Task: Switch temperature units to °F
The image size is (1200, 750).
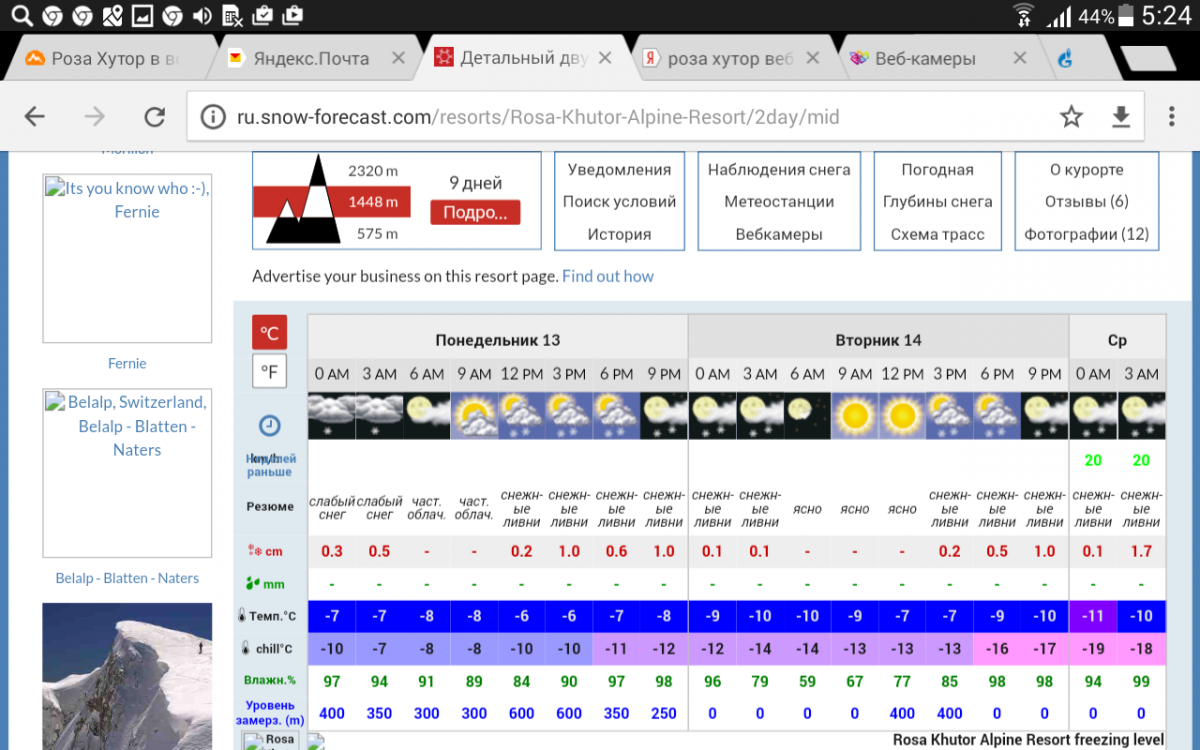Action: 269,372
